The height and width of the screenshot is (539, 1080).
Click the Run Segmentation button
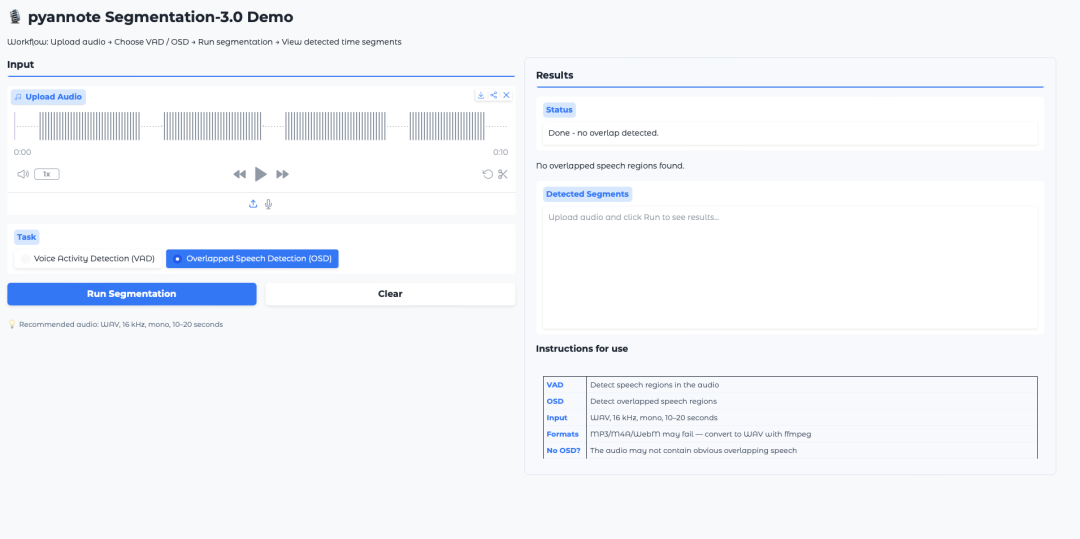(132, 294)
